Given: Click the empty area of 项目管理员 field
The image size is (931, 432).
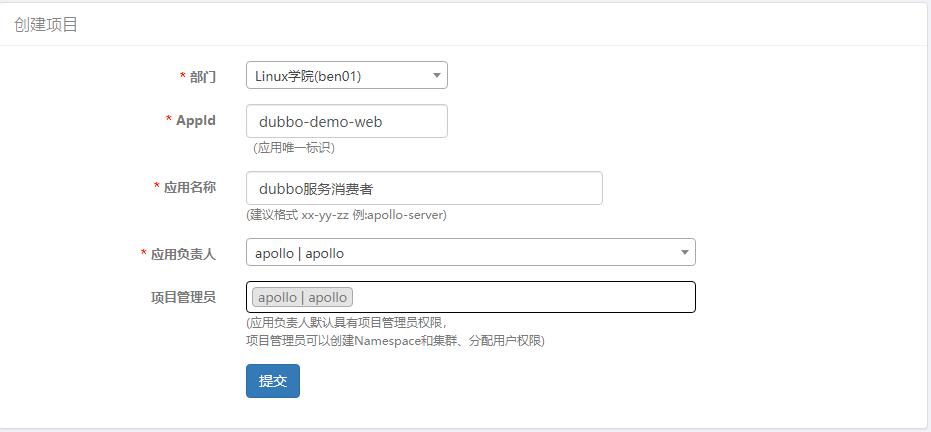Looking at the screenshot, I should point(520,297).
